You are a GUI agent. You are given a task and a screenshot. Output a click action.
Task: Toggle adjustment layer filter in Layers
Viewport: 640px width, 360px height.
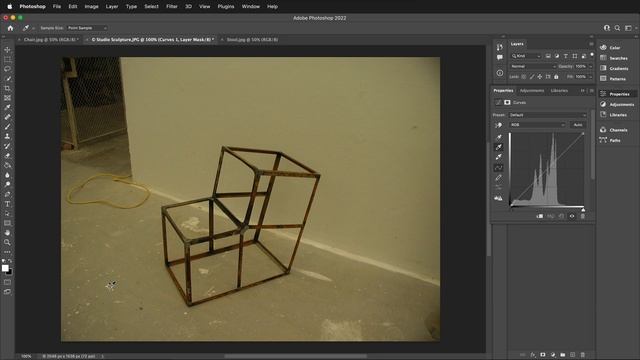[557, 56]
